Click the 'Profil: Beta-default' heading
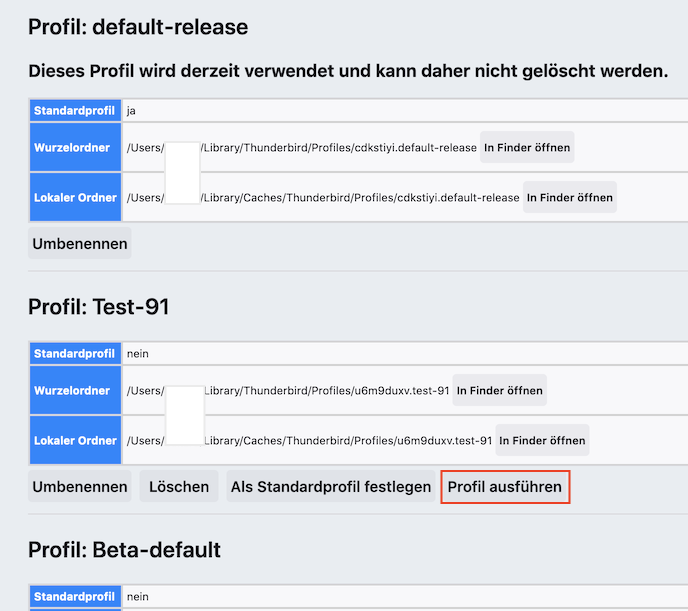Viewport: 688px width, 611px height. click(124, 550)
